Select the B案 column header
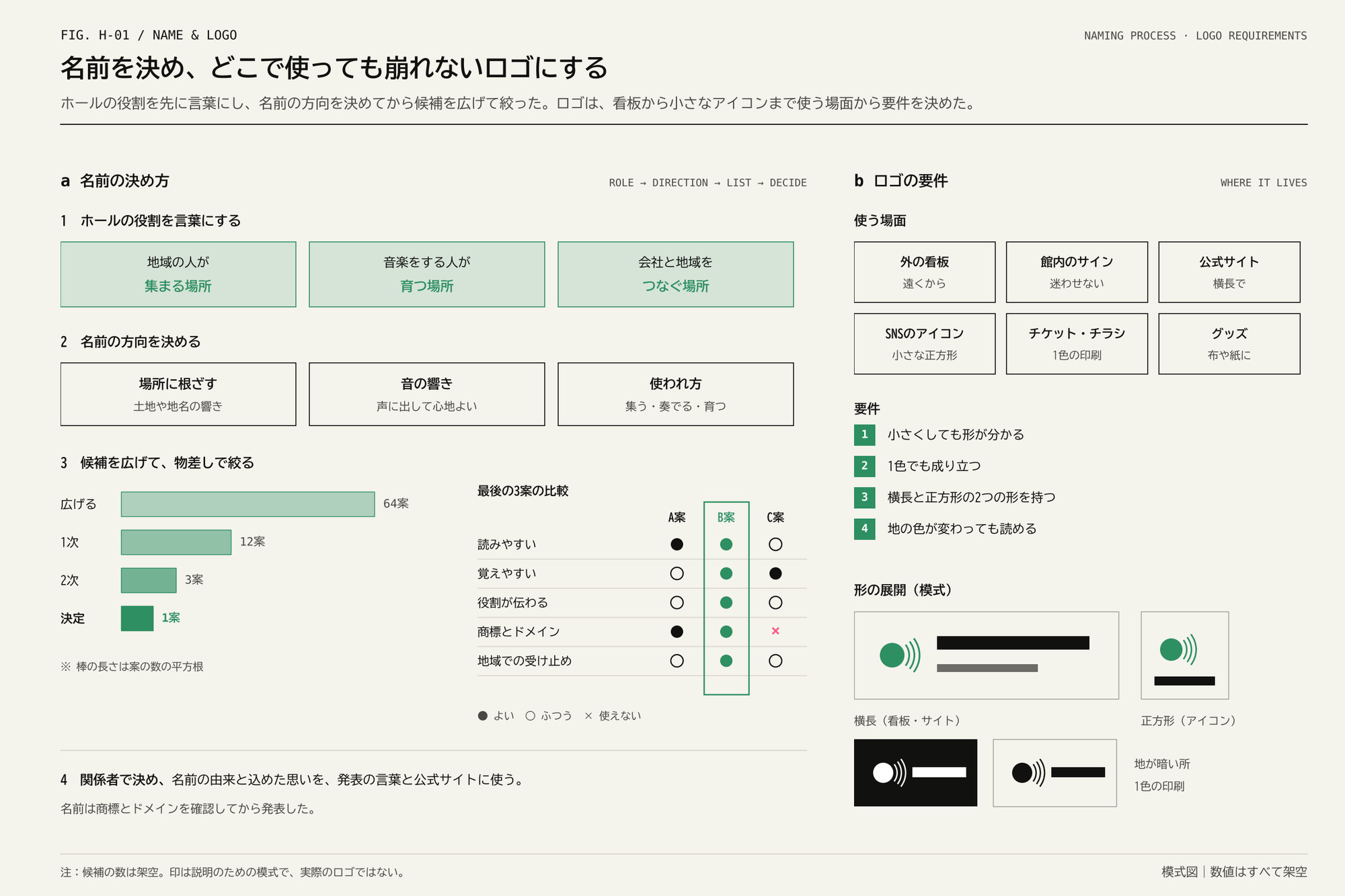The width and height of the screenshot is (1345, 896). pyautogui.click(x=726, y=518)
